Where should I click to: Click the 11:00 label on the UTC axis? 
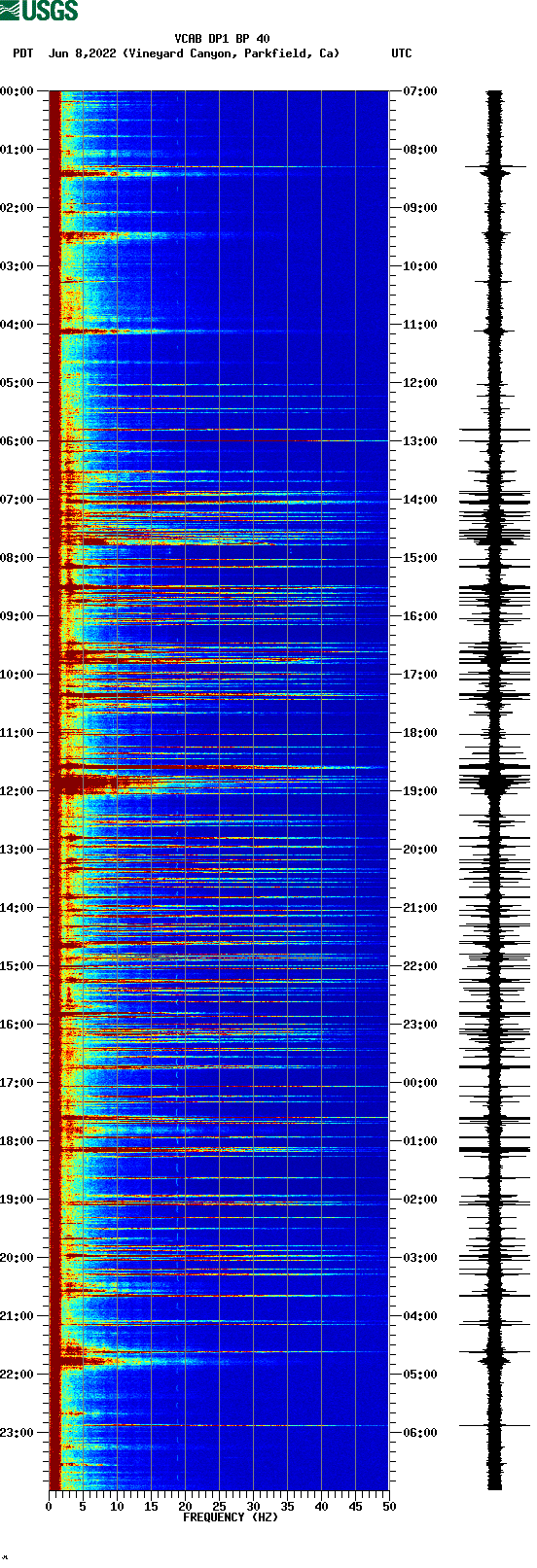[x=420, y=325]
